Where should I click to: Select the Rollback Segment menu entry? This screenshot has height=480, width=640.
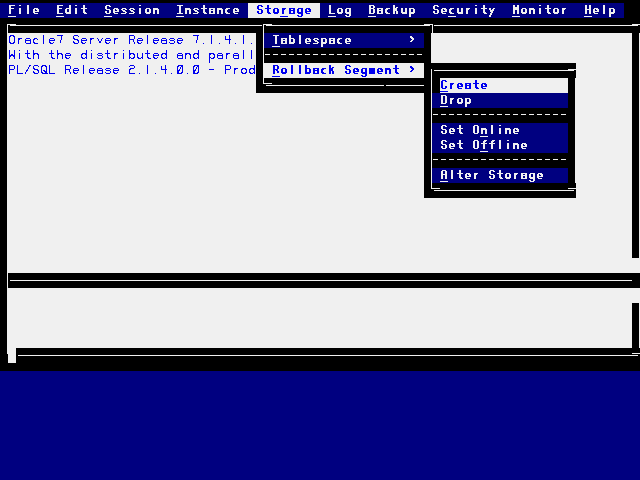point(336,70)
